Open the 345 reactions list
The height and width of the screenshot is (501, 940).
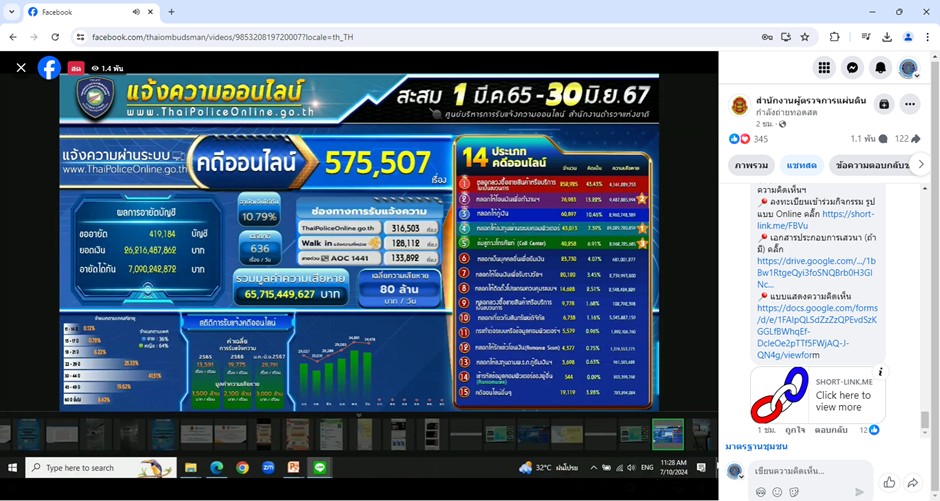click(x=761, y=139)
